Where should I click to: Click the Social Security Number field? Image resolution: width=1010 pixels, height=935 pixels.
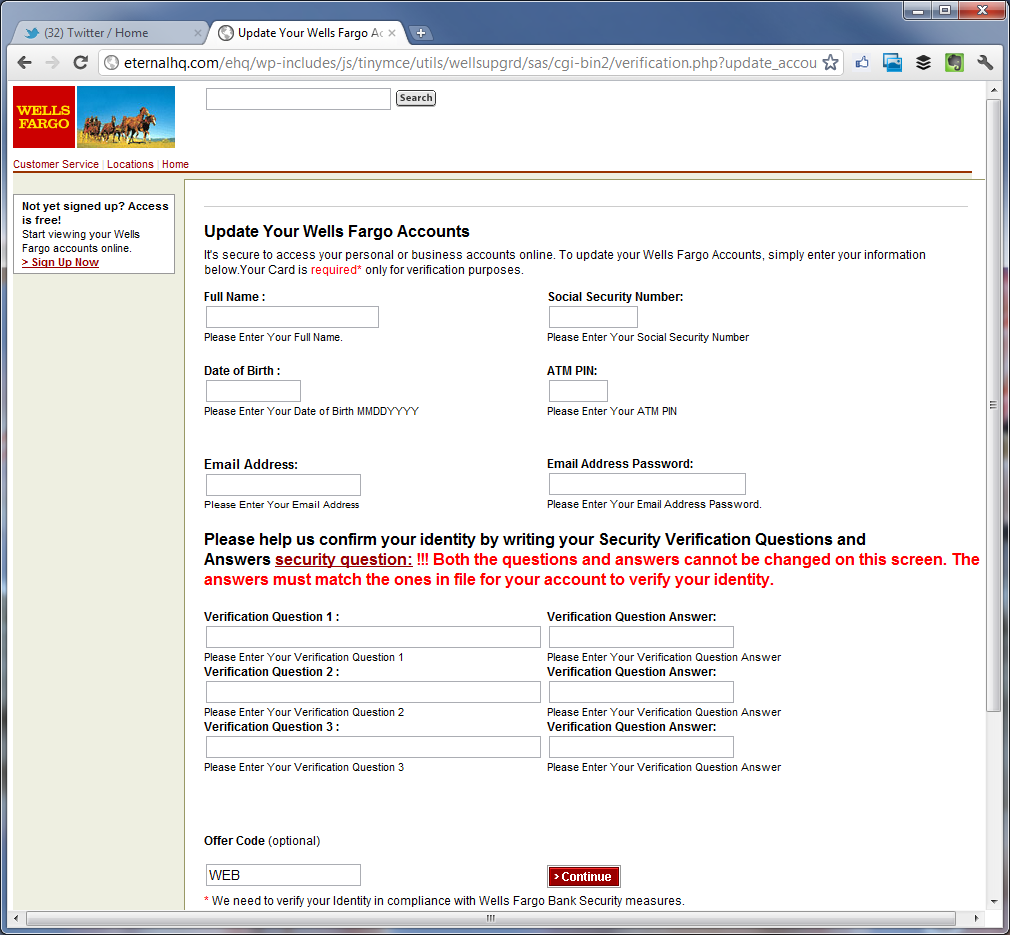click(593, 317)
